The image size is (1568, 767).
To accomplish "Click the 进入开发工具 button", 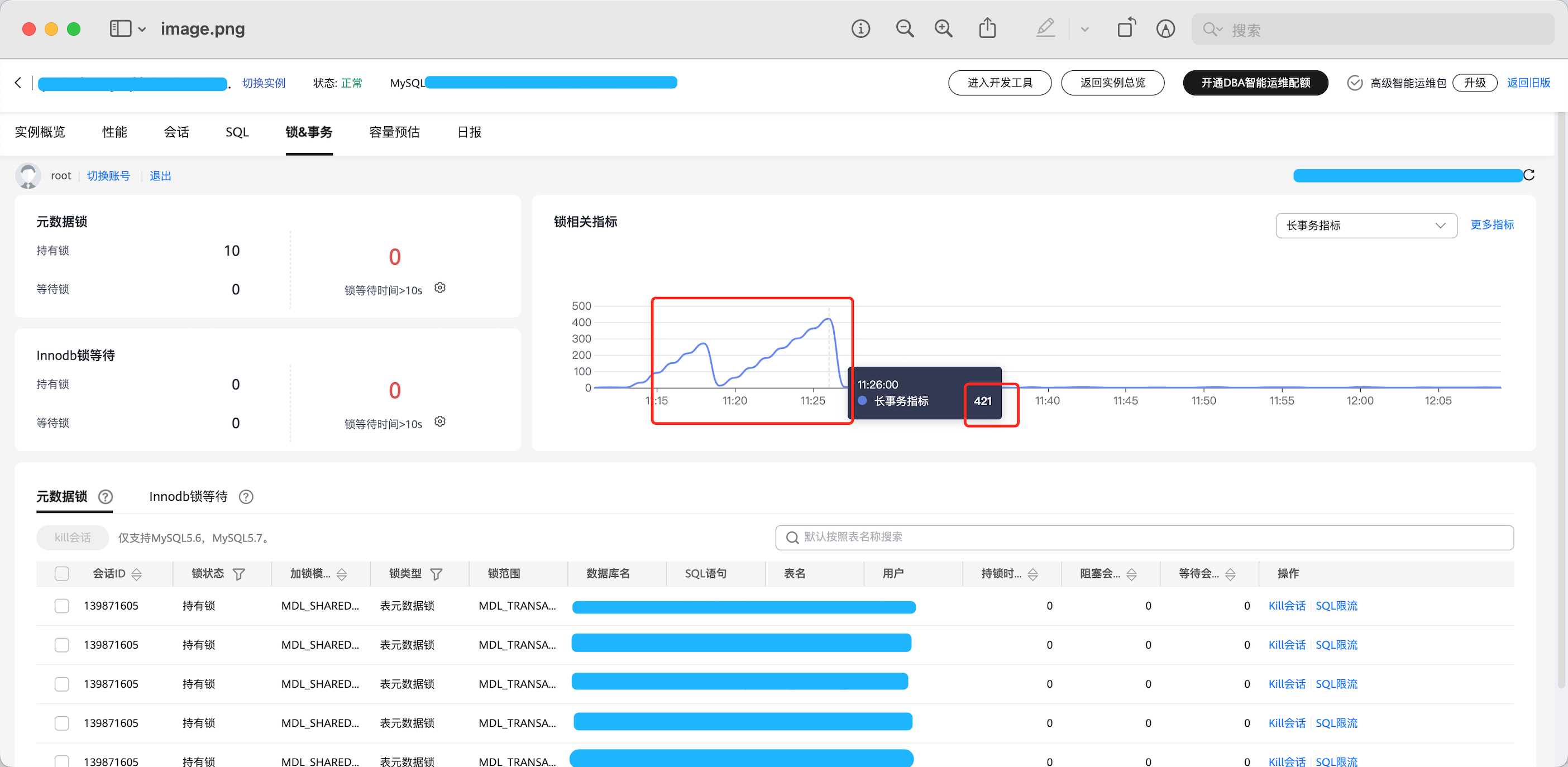I will pos(1000,83).
